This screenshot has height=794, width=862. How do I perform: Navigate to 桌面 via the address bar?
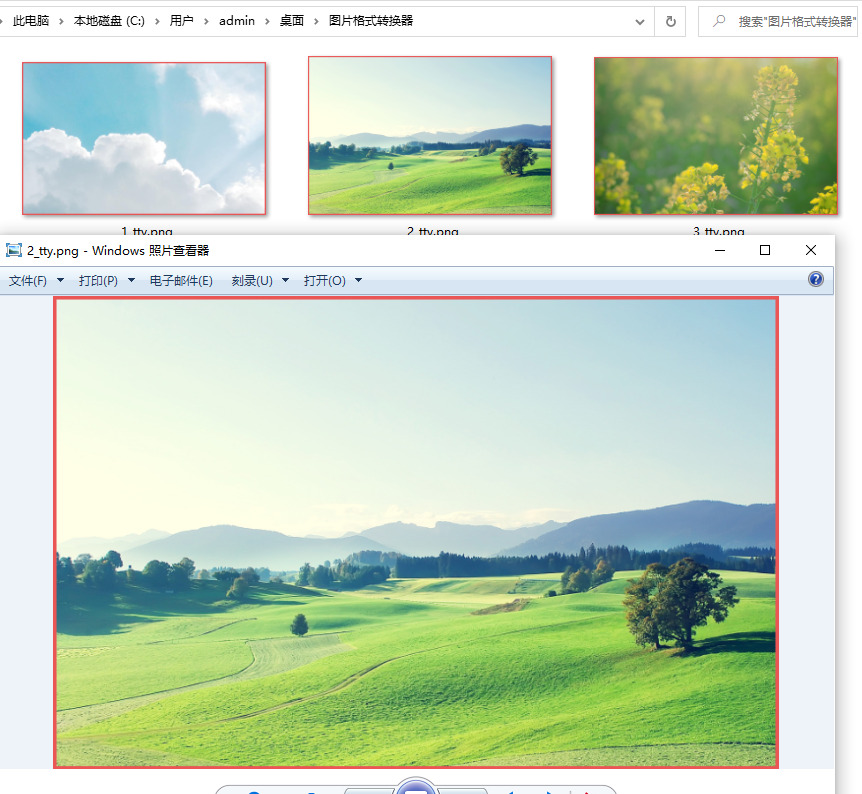pyautogui.click(x=292, y=21)
